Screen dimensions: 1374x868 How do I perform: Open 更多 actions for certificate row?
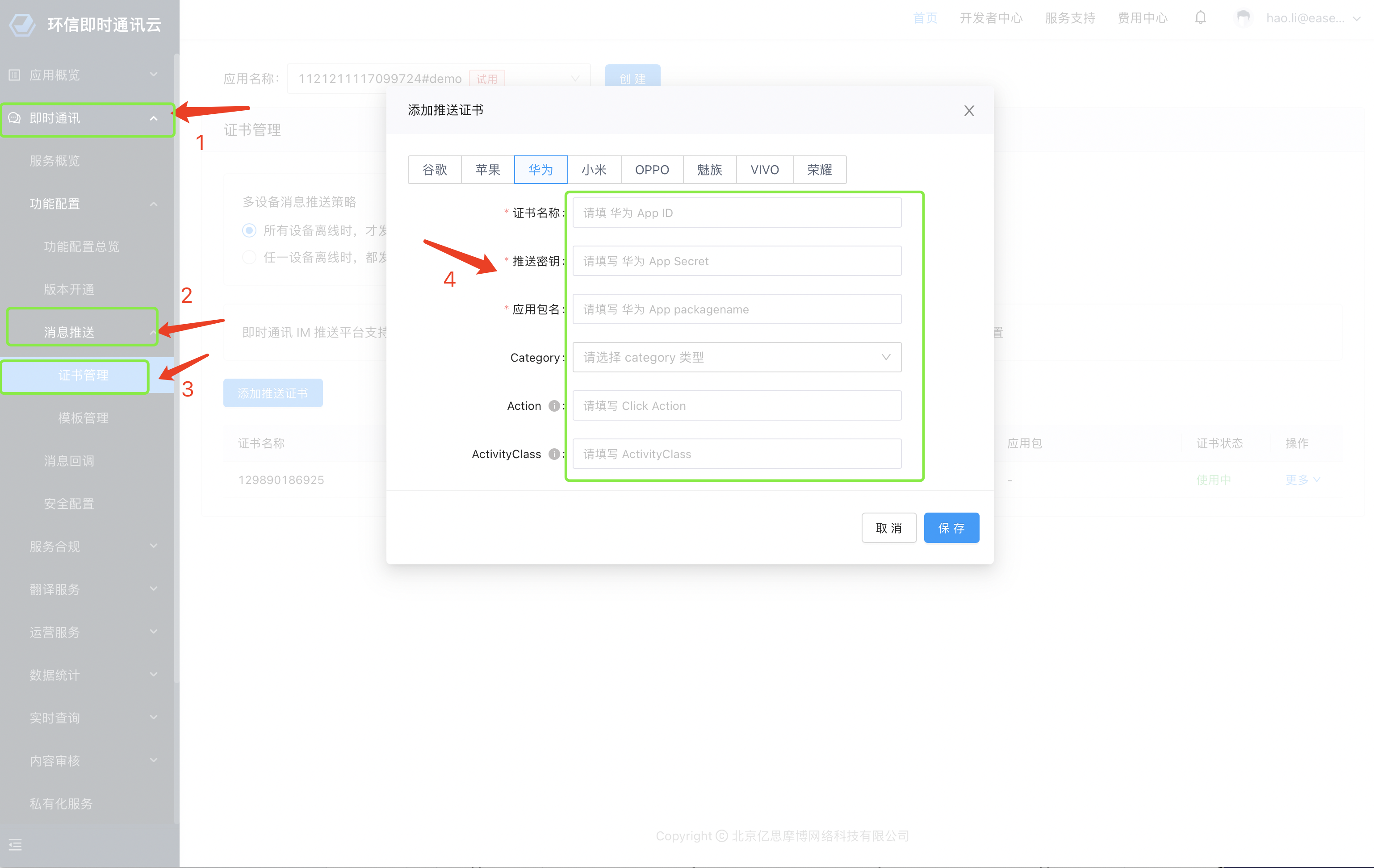tap(1303, 480)
